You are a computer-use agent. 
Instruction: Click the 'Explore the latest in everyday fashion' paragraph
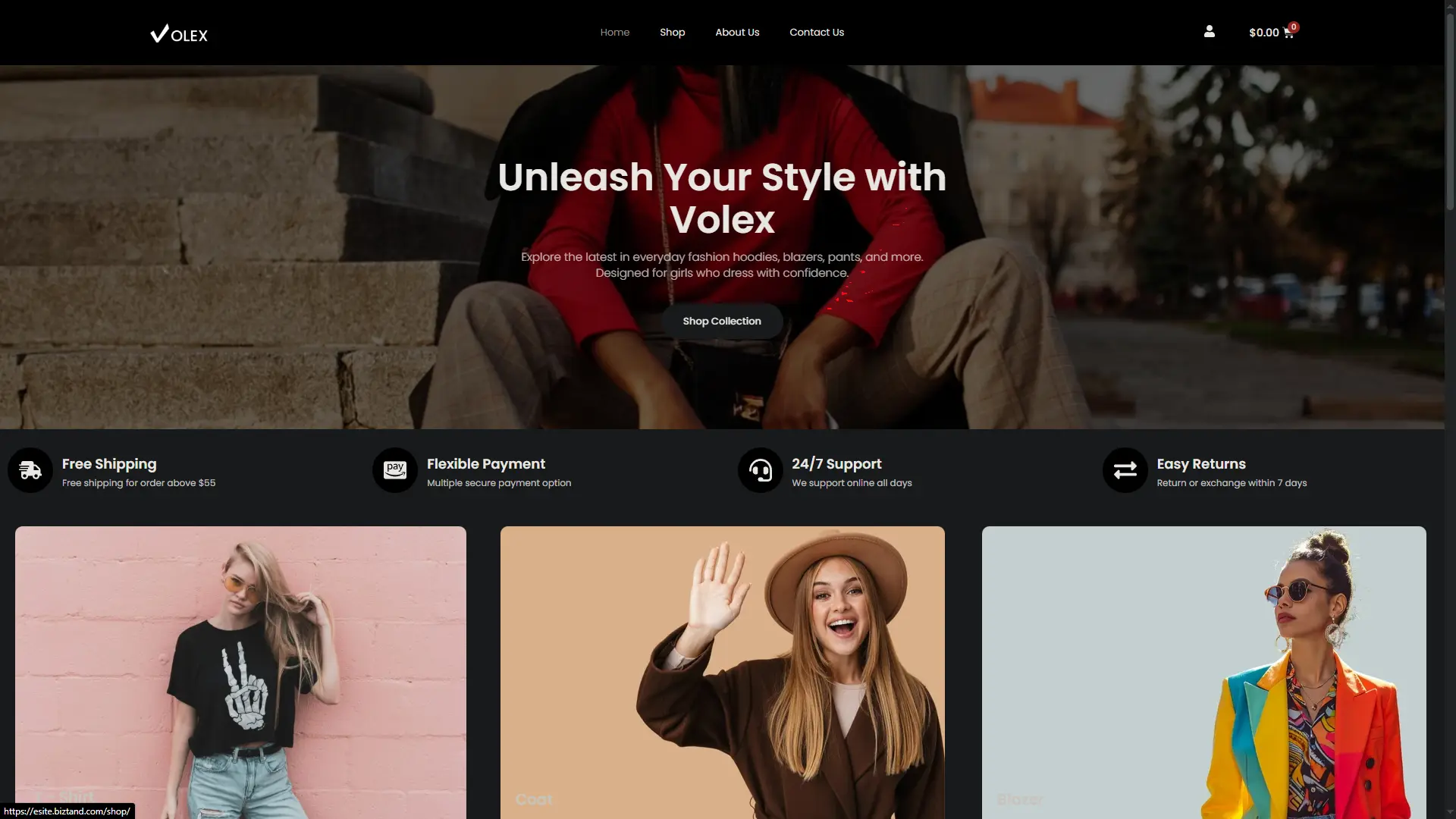pos(722,265)
